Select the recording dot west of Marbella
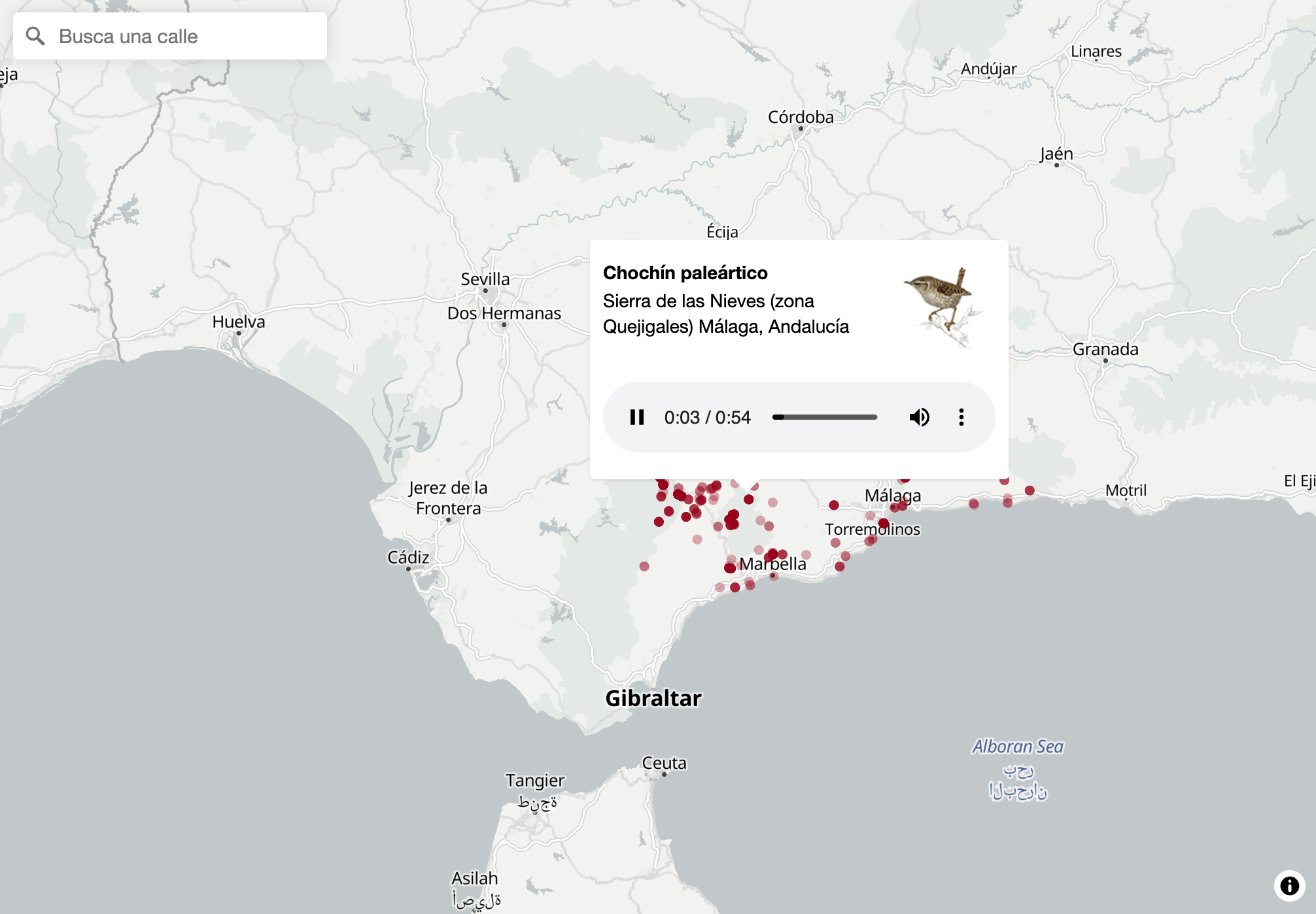The width and height of the screenshot is (1316, 914). (x=730, y=567)
